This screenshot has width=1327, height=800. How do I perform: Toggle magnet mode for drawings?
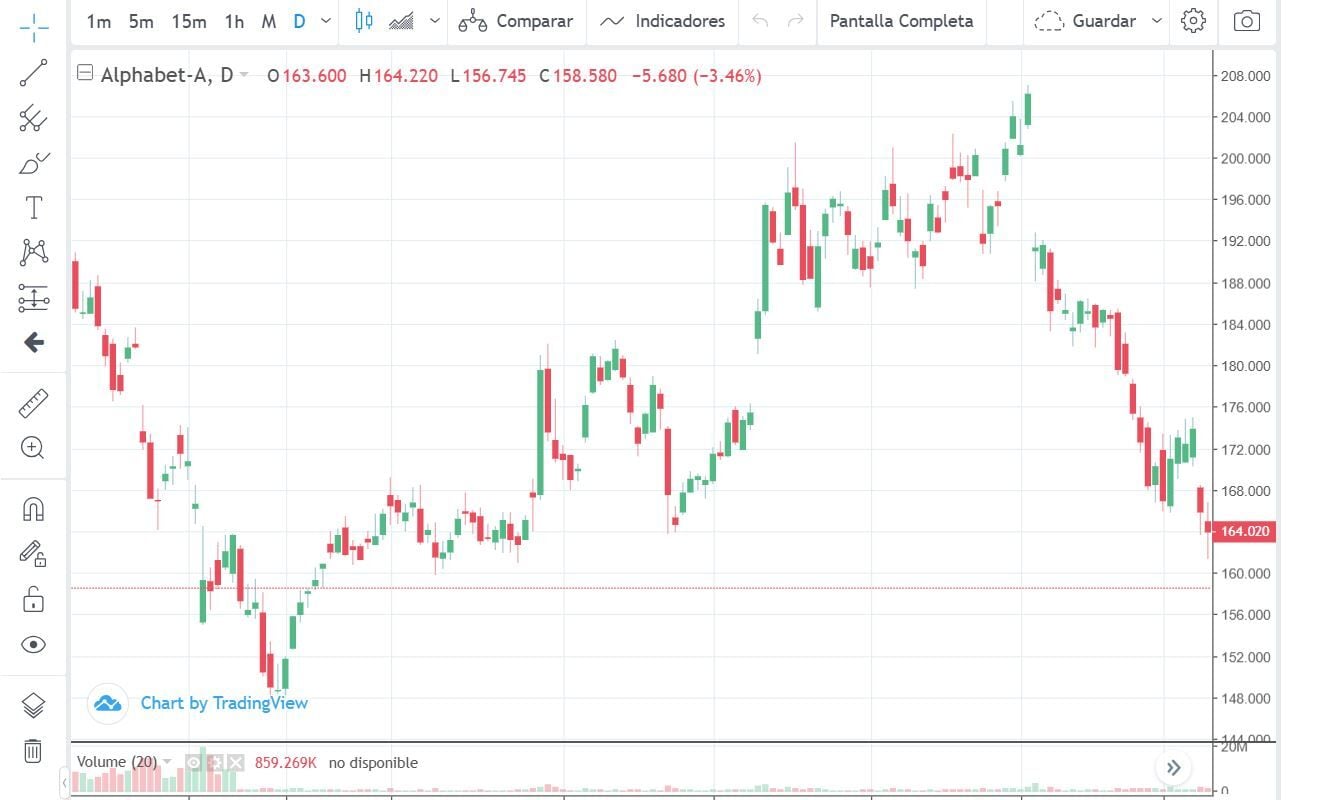33,509
